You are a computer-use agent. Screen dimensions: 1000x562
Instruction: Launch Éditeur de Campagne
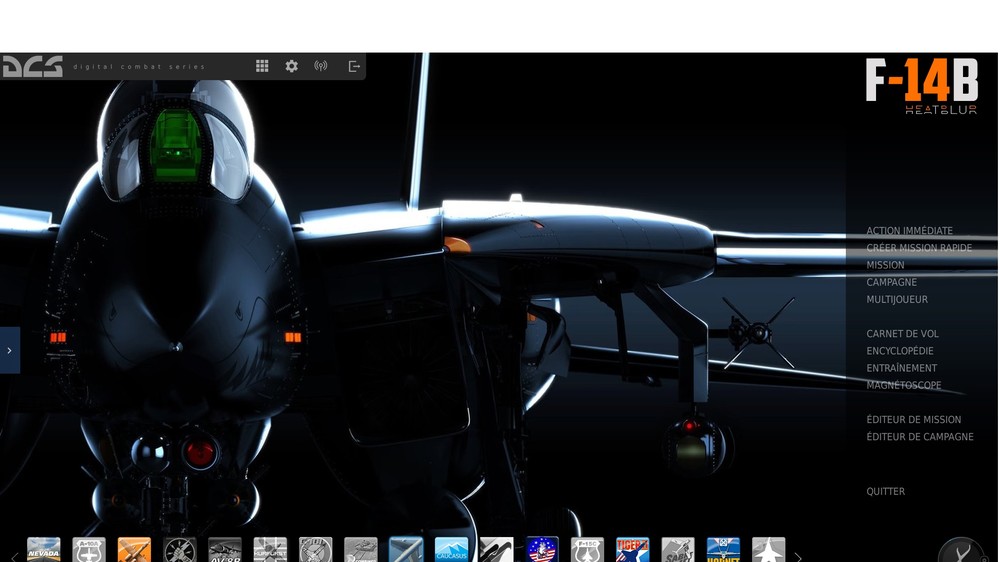click(920, 437)
